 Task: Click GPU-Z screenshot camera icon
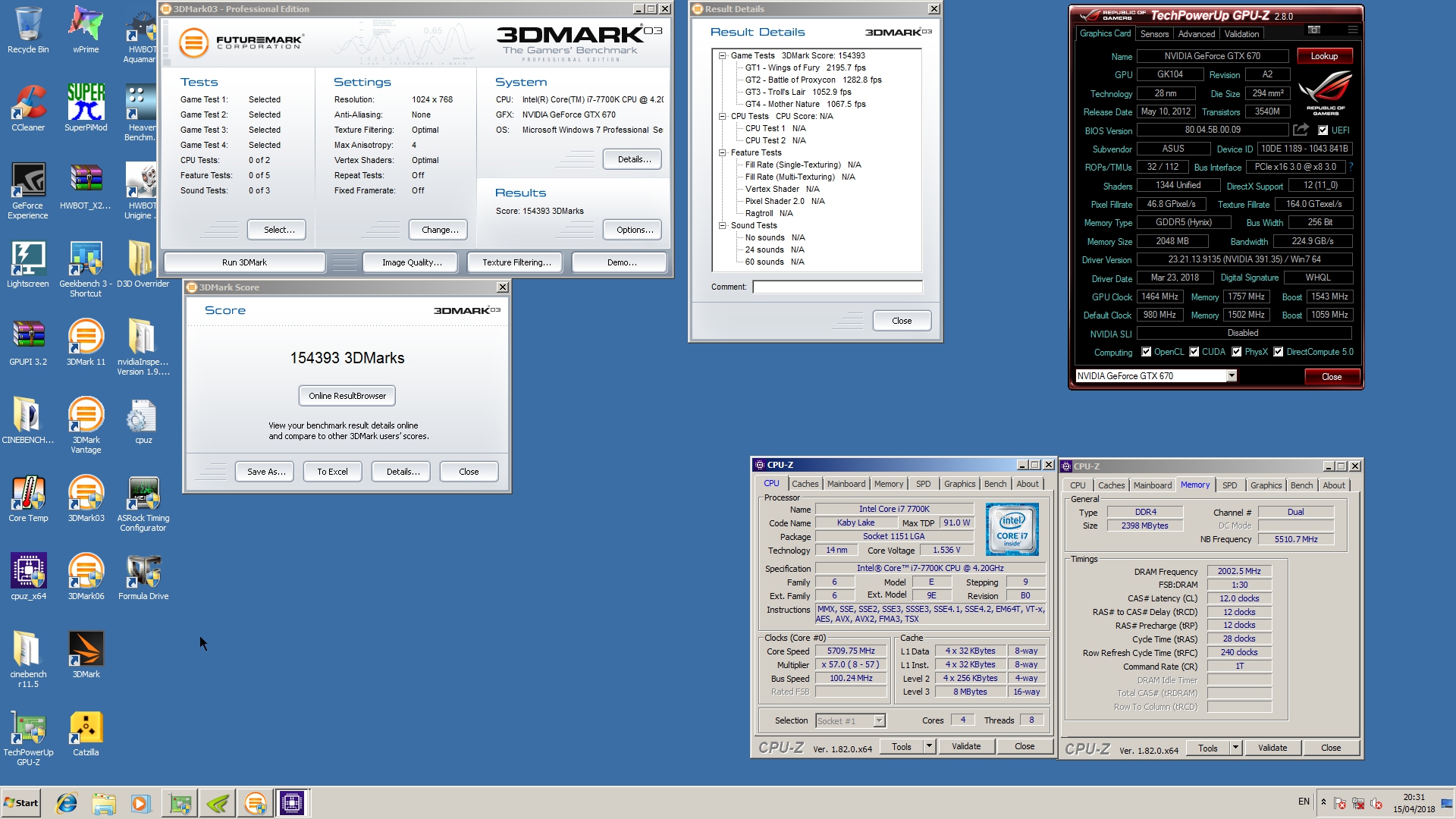(x=1314, y=30)
